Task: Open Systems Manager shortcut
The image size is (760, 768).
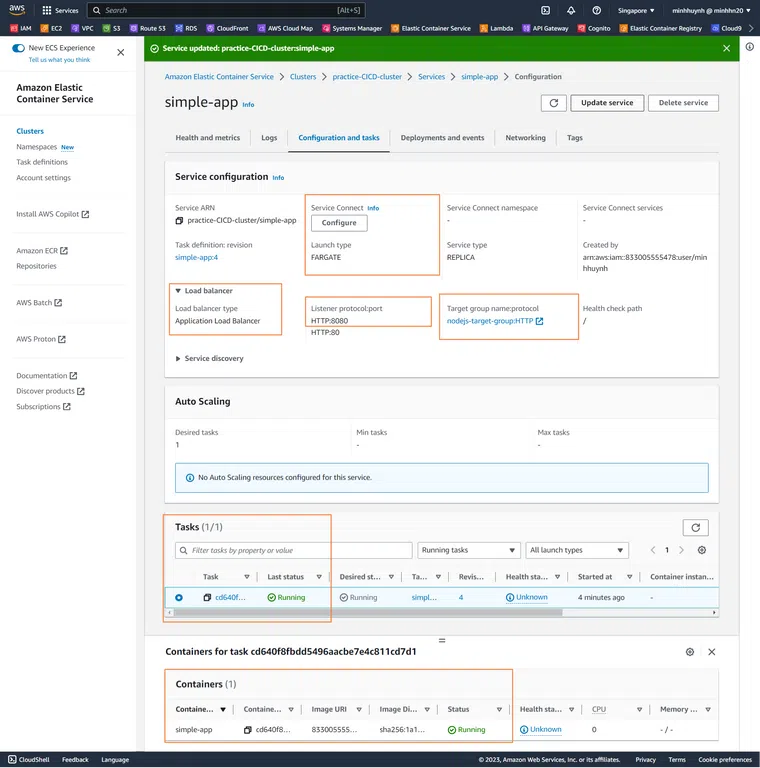Action: [x=352, y=28]
